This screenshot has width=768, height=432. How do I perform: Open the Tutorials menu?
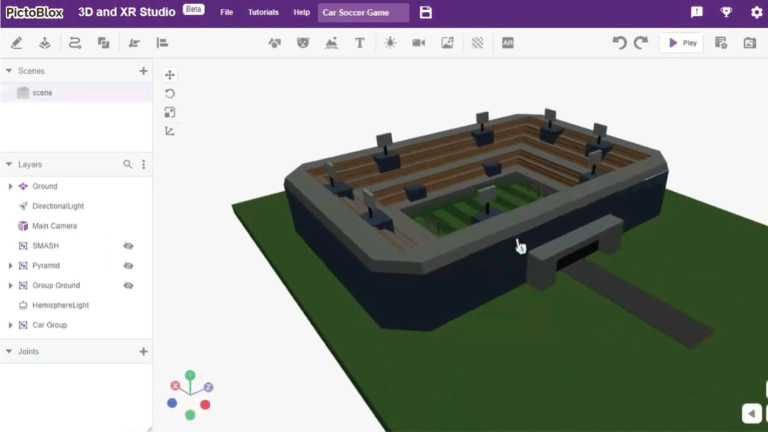(x=263, y=13)
